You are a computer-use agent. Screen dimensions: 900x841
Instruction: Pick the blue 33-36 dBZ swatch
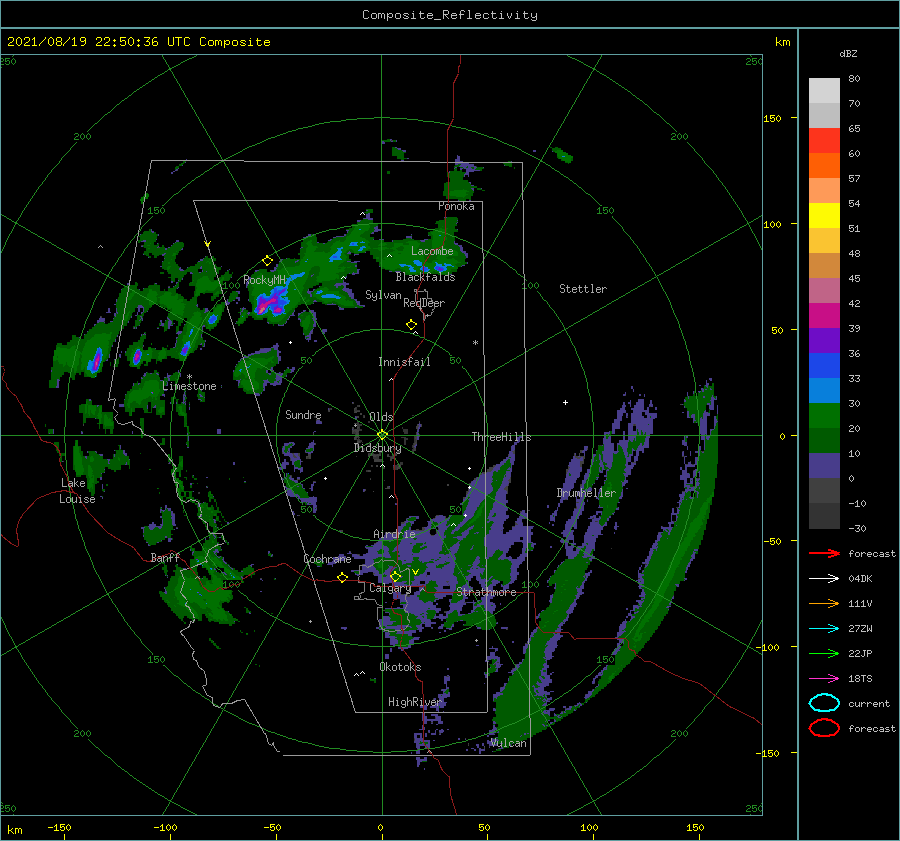coord(824,365)
